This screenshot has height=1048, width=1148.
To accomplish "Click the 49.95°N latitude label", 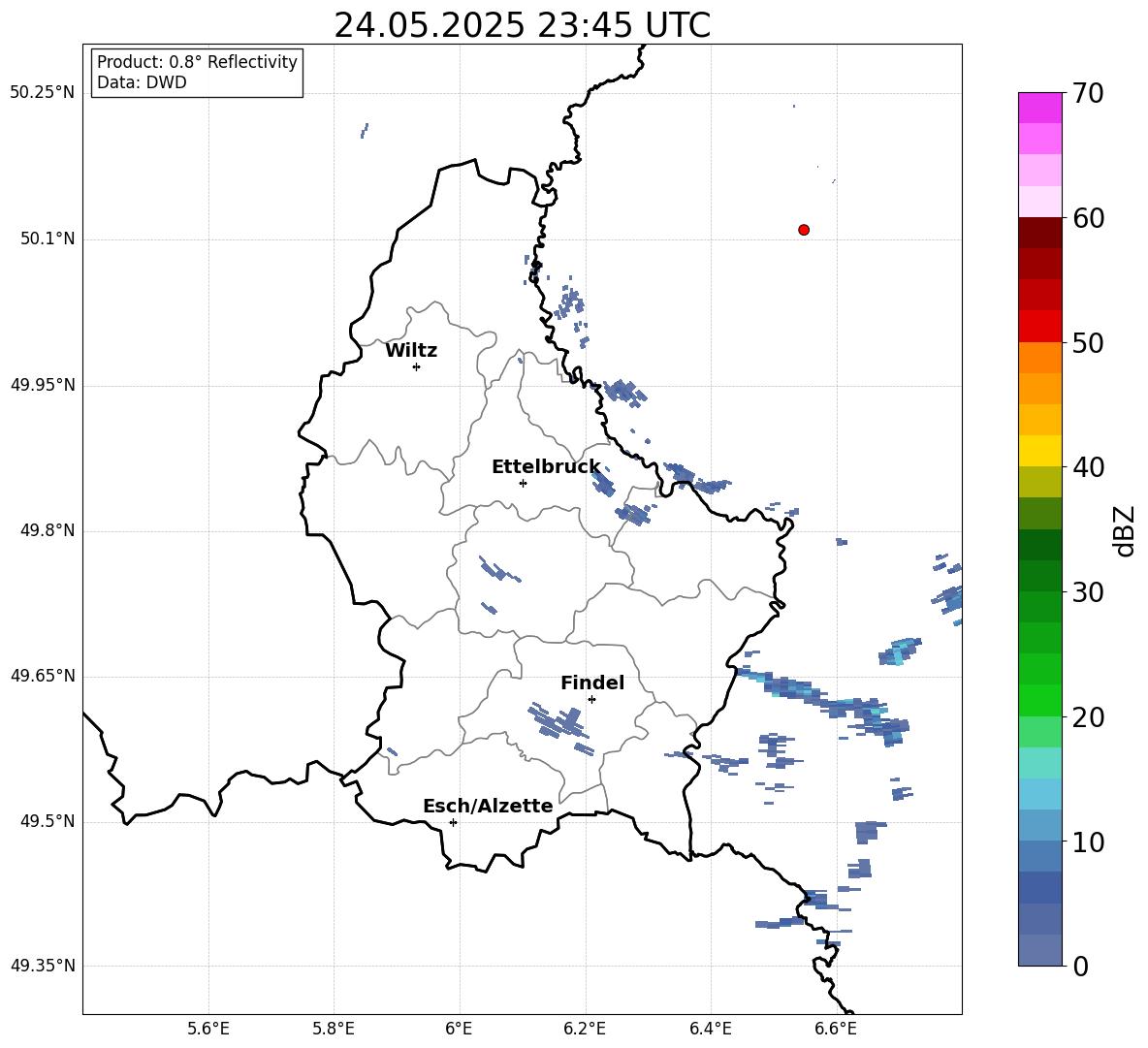I will pyautogui.click(x=43, y=385).
